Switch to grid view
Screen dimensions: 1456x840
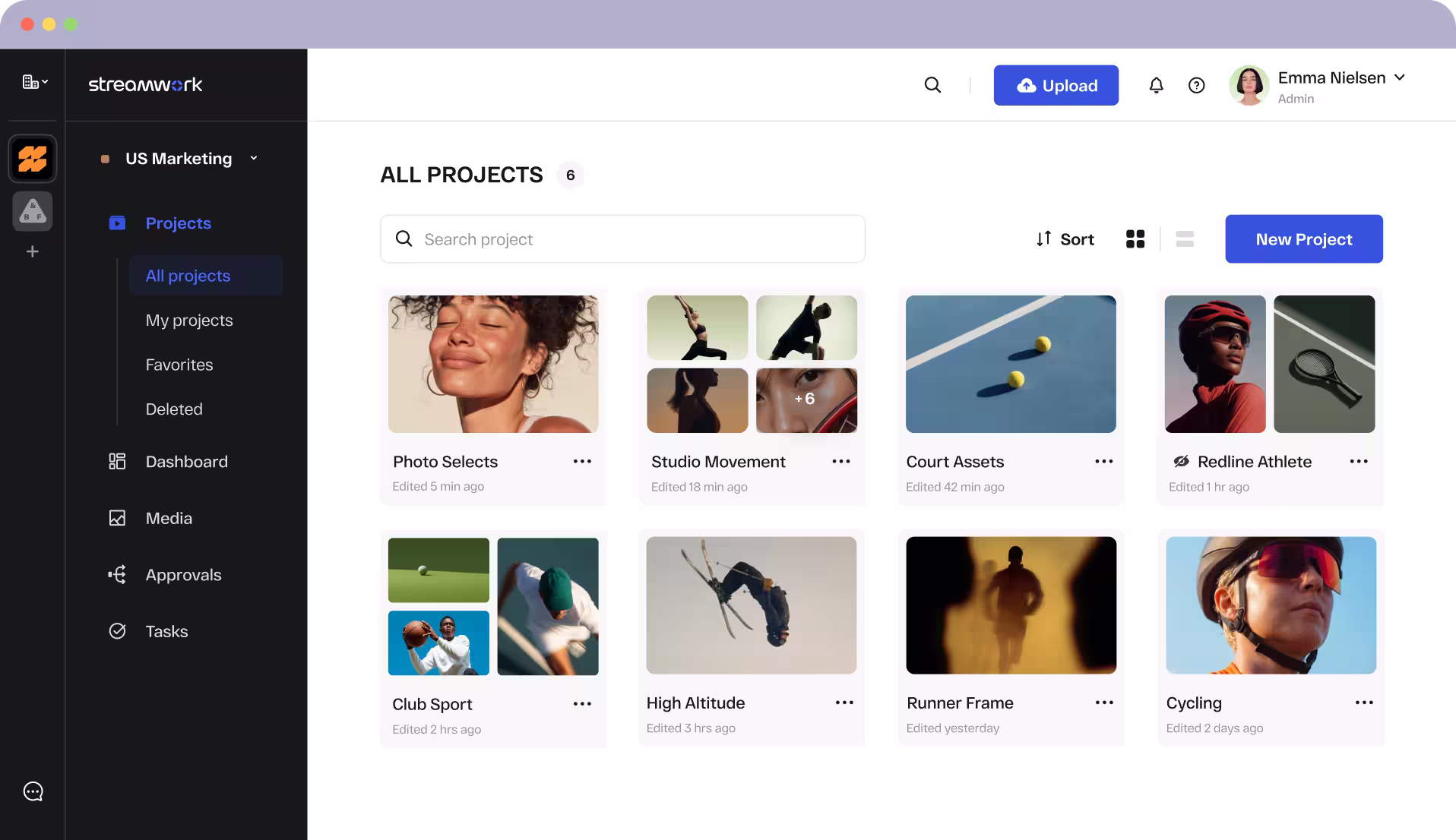(1135, 239)
